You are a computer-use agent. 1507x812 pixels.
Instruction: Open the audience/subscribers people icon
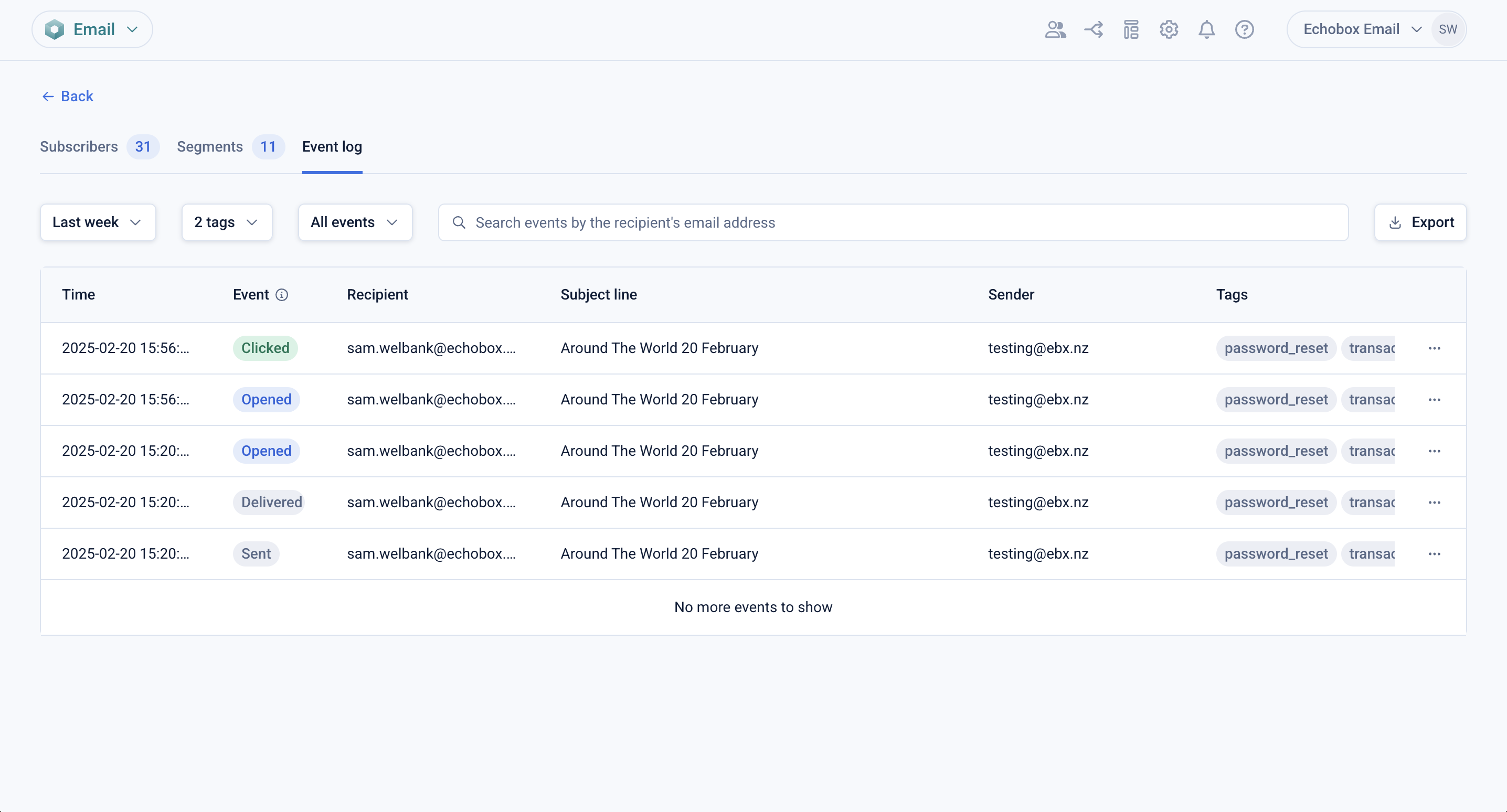tap(1055, 29)
